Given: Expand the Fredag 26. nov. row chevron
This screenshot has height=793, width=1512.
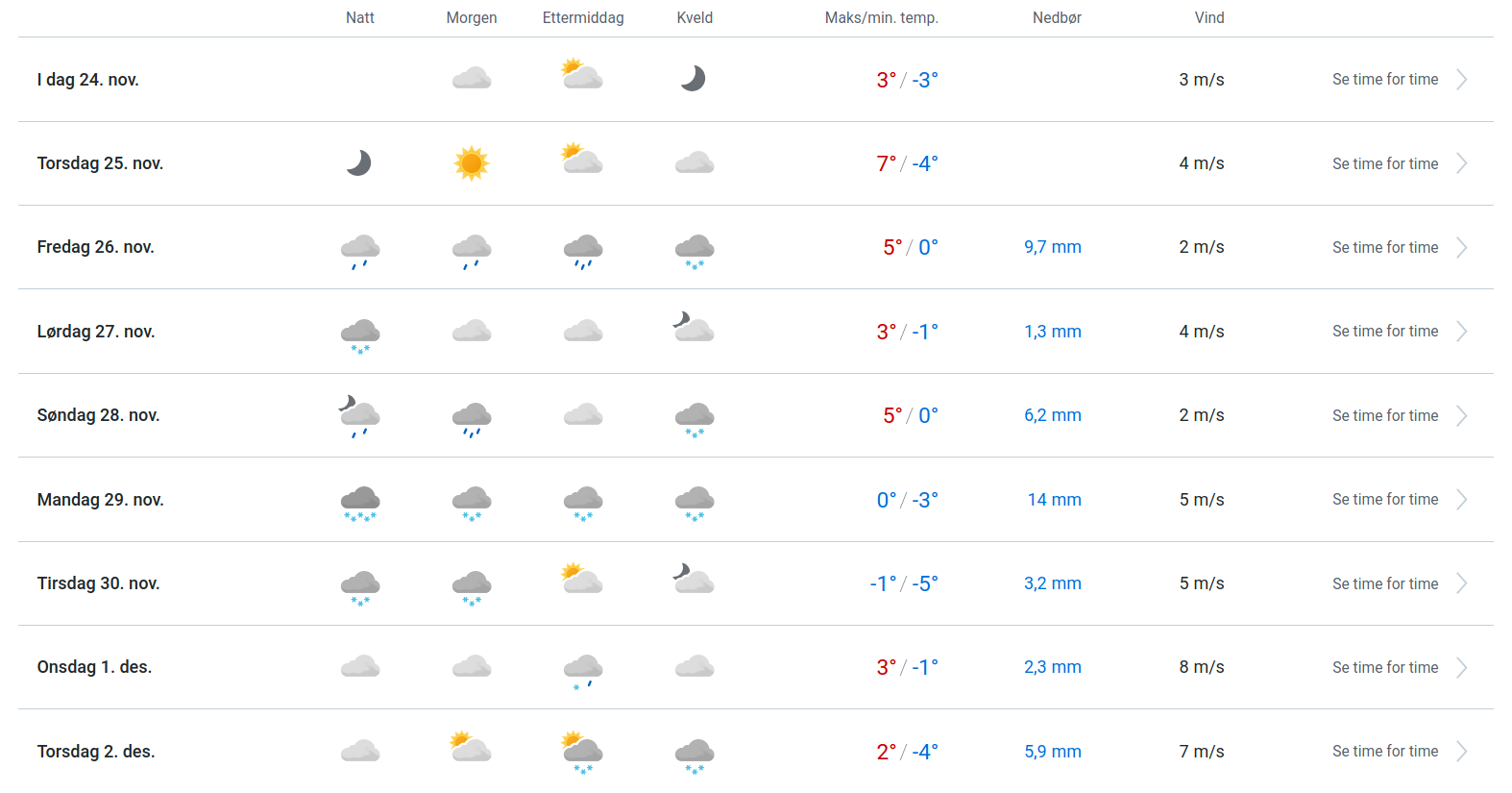Looking at the screenshot, I should 1461,248.
